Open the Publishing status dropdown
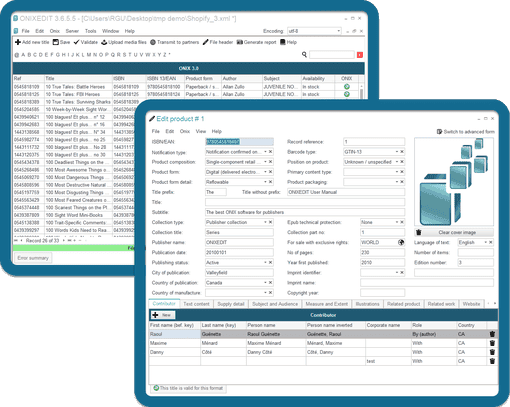This screenshot has width=510, height=407. pyautogui.click(x=265, y=262)
